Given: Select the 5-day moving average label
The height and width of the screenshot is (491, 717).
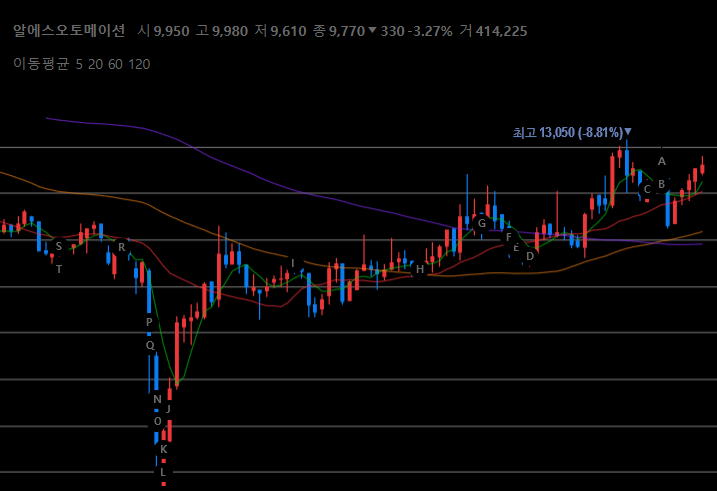Looking at the screenshot, I should coord(79,64).
